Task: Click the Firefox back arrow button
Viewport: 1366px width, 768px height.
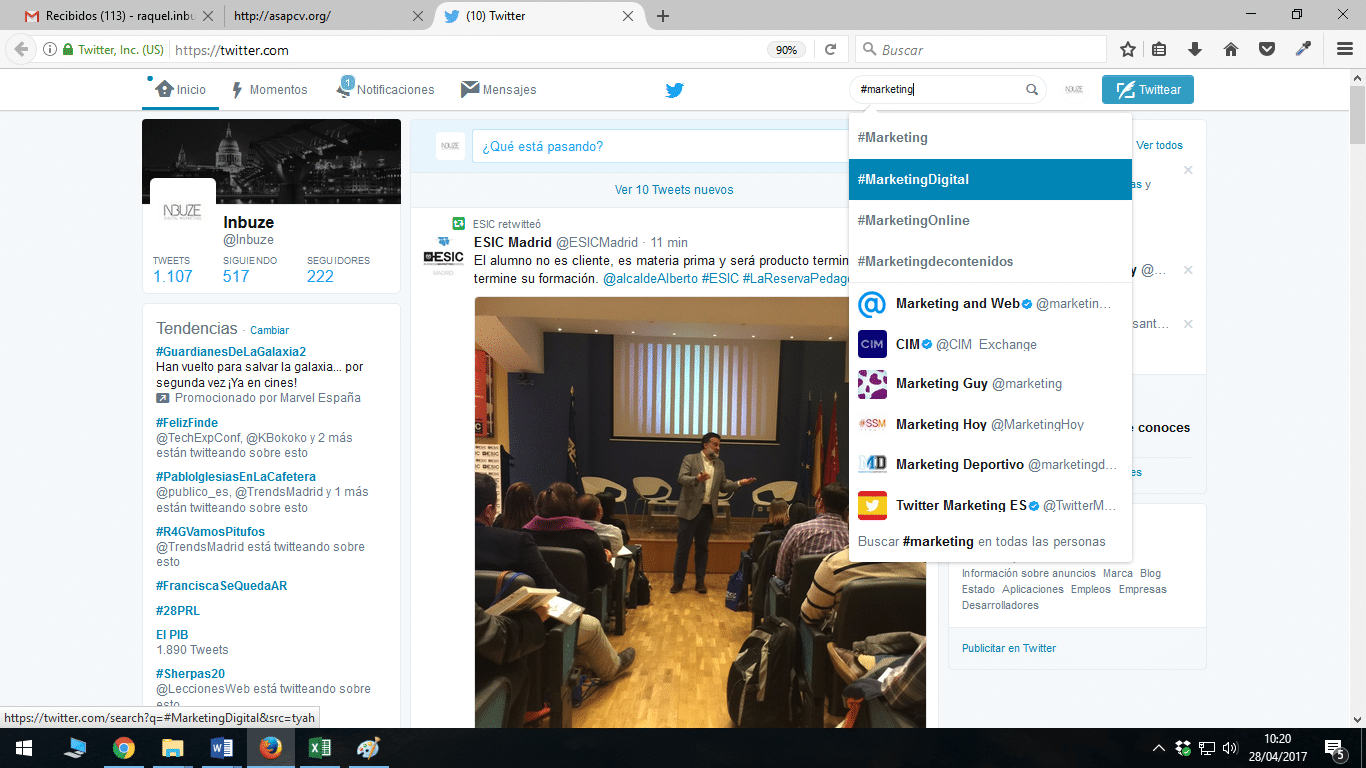Action: click(21, 49)
